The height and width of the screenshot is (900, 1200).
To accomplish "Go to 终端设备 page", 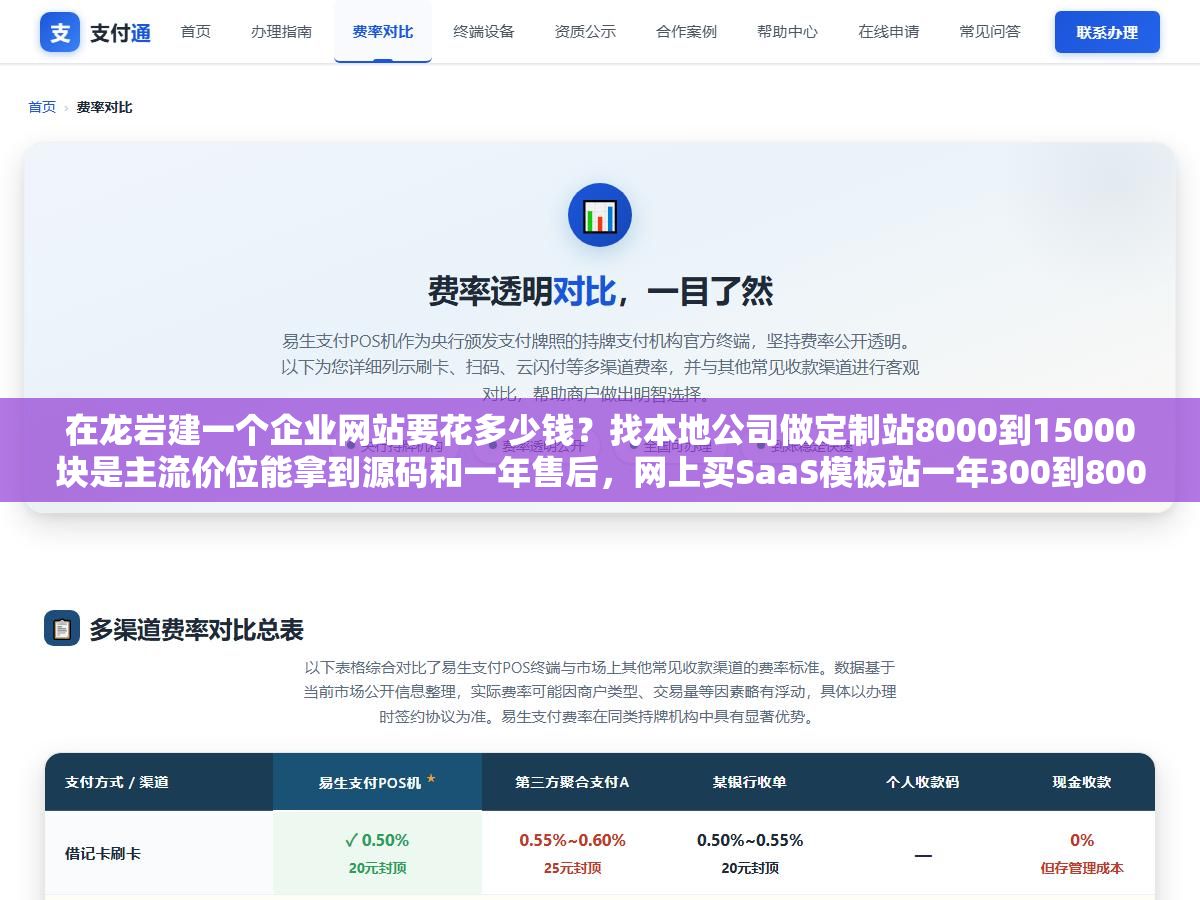I will pos(484,32).
